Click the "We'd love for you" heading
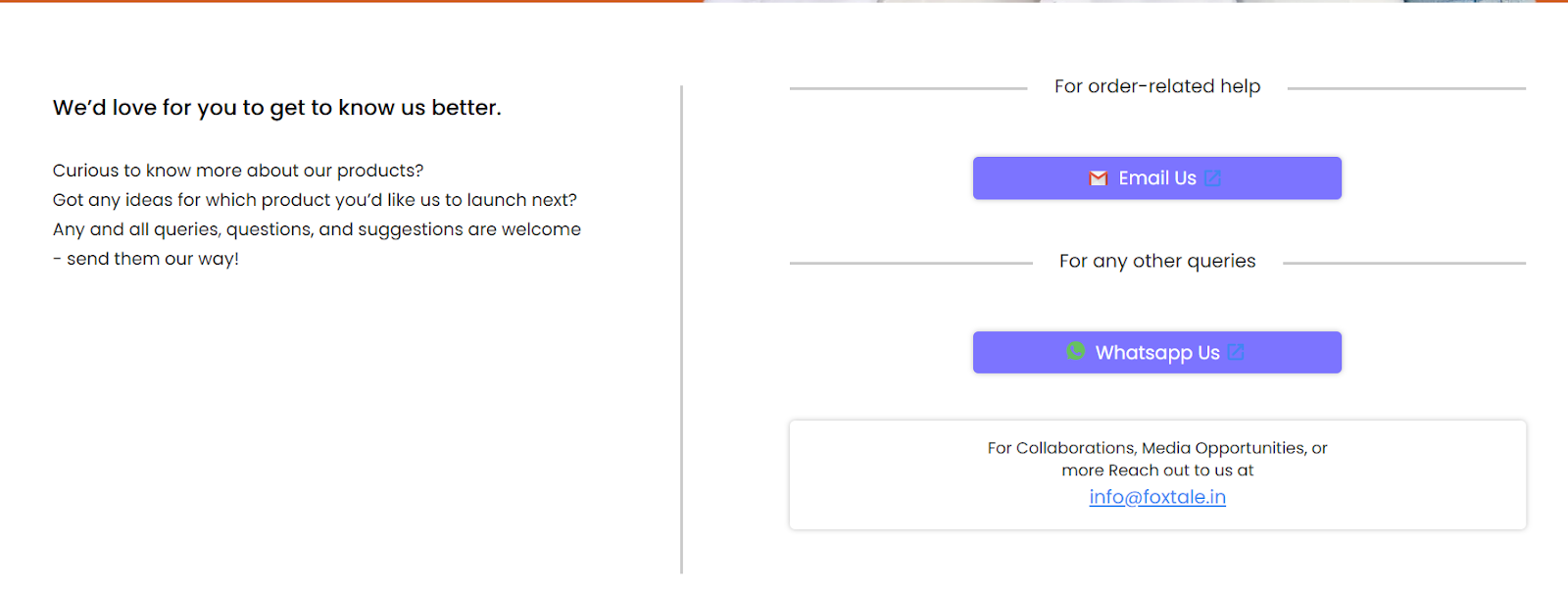The image size is (1568, 597). pos(276,108)
